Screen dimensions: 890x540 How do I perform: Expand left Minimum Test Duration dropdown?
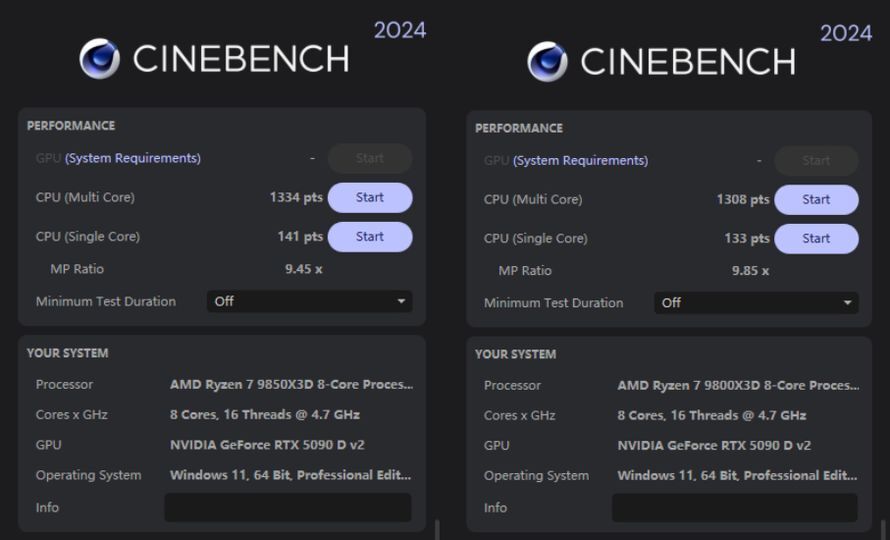309,301
